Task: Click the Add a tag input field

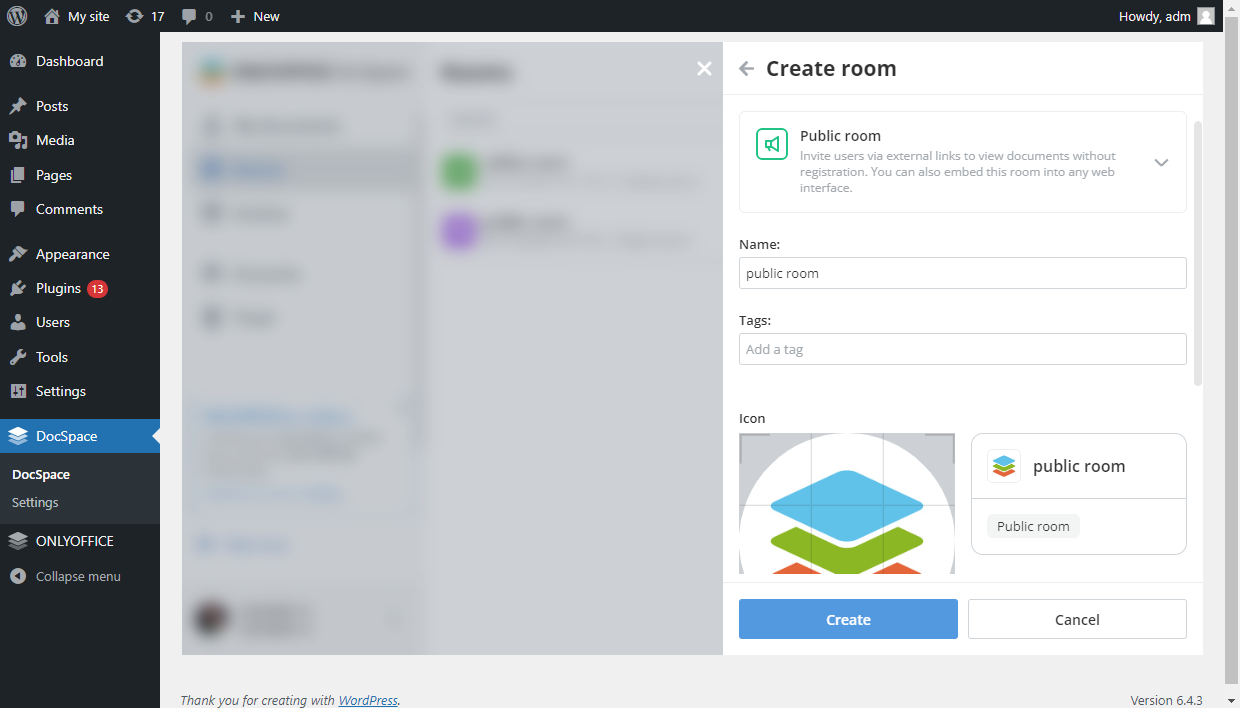Action: [x=962, y=348]
